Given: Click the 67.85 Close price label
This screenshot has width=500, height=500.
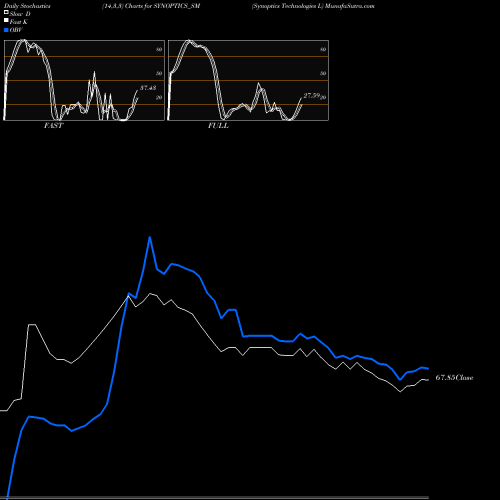Looking at the screenshot, I should point(454,378).
